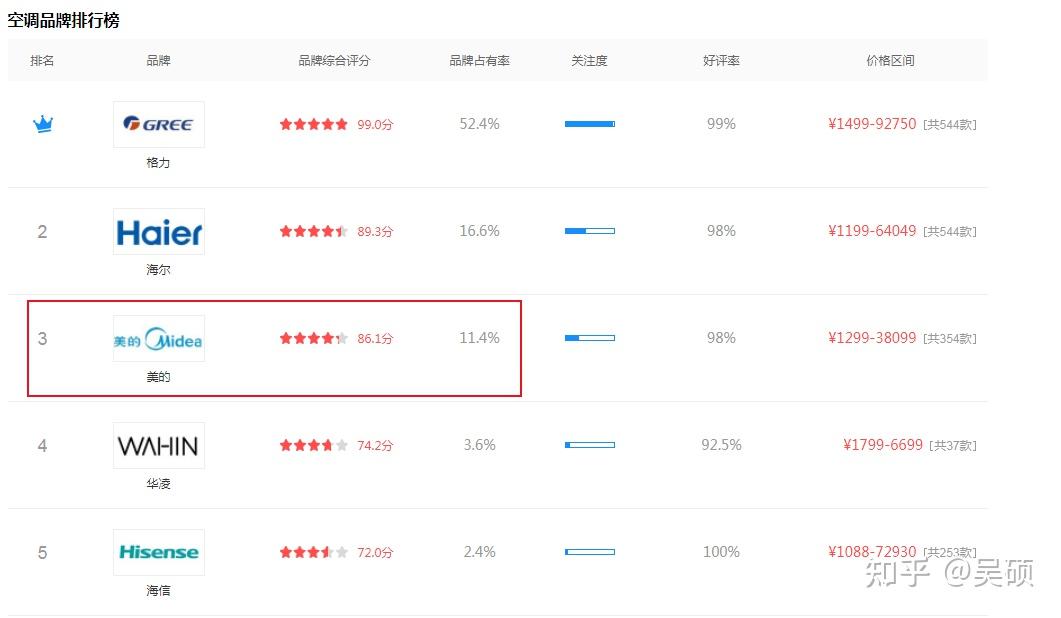Image resolution: width=1061 pixels, height=618 pixels.
Task: Click the 排名 column header
Action: (x=42, y=61)
